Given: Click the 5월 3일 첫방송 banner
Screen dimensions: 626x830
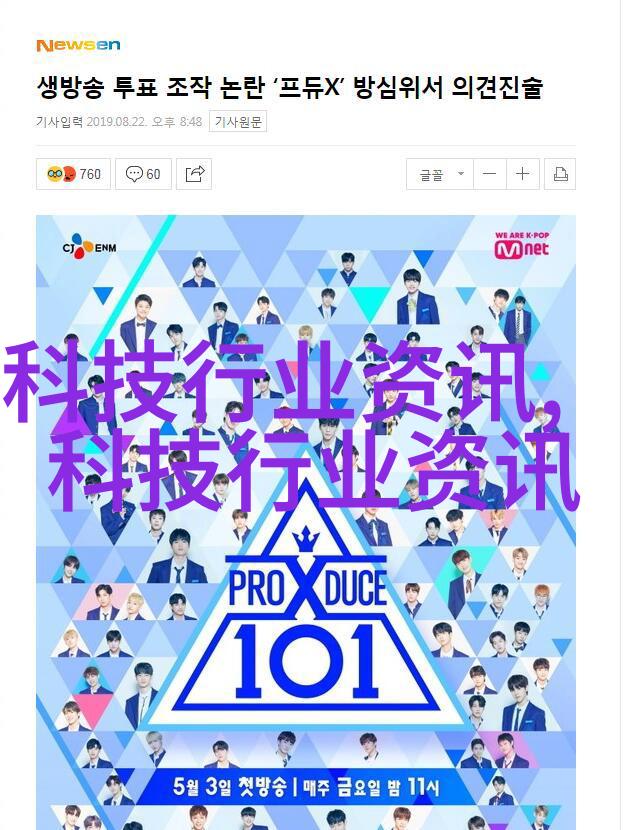Looking at the screenshot, I should click(x=305, y=787).
